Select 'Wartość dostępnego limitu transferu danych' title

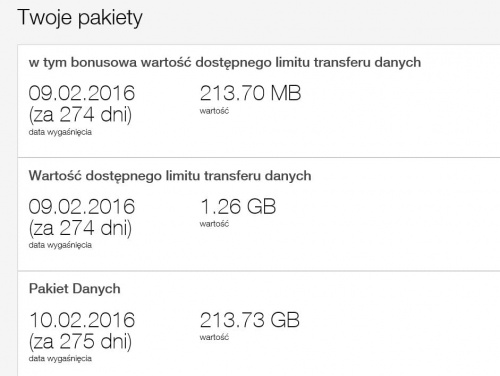pyautogui.click(x=170, y=176)
